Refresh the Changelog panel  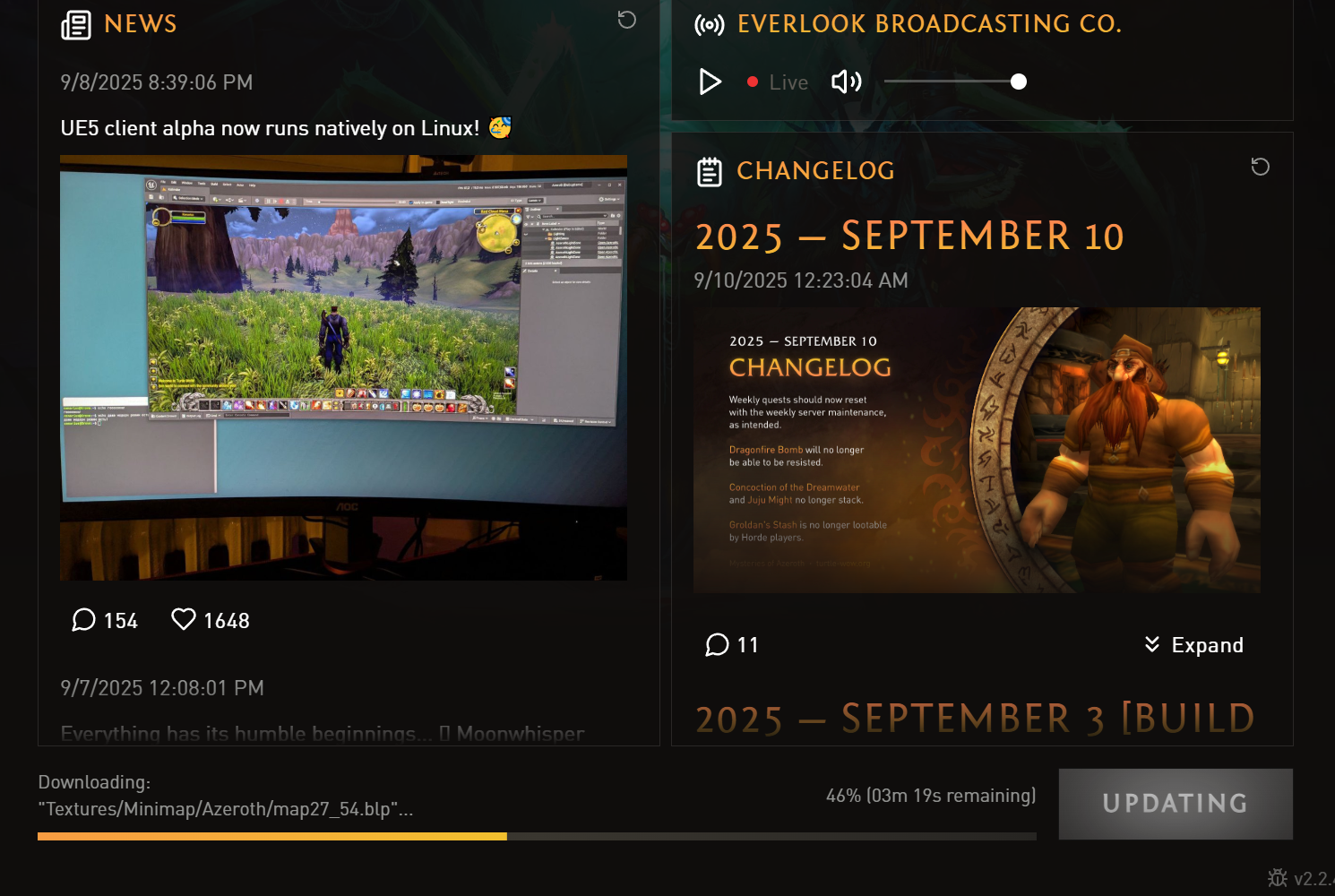[x=1261, y=167]
